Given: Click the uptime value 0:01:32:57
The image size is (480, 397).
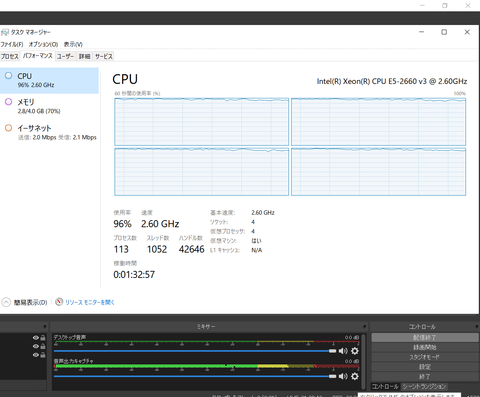Looking at the screenshot, I should coord(134,275).
